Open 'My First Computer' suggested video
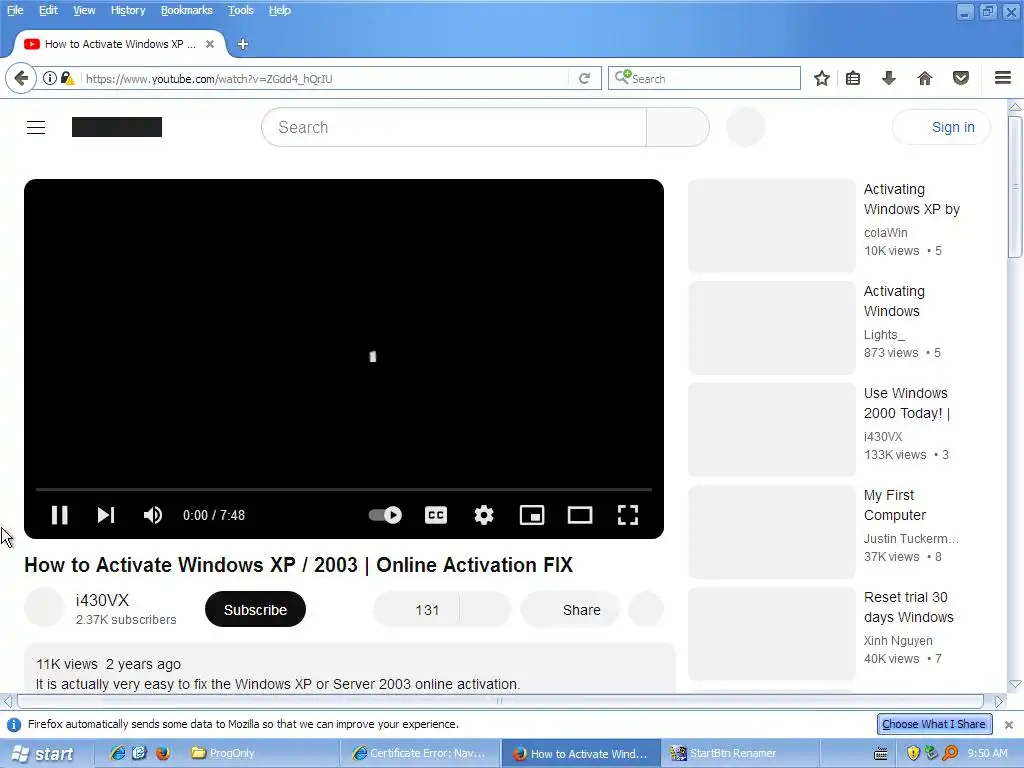This screenshot has height=768, width=1024. [895, 505]
